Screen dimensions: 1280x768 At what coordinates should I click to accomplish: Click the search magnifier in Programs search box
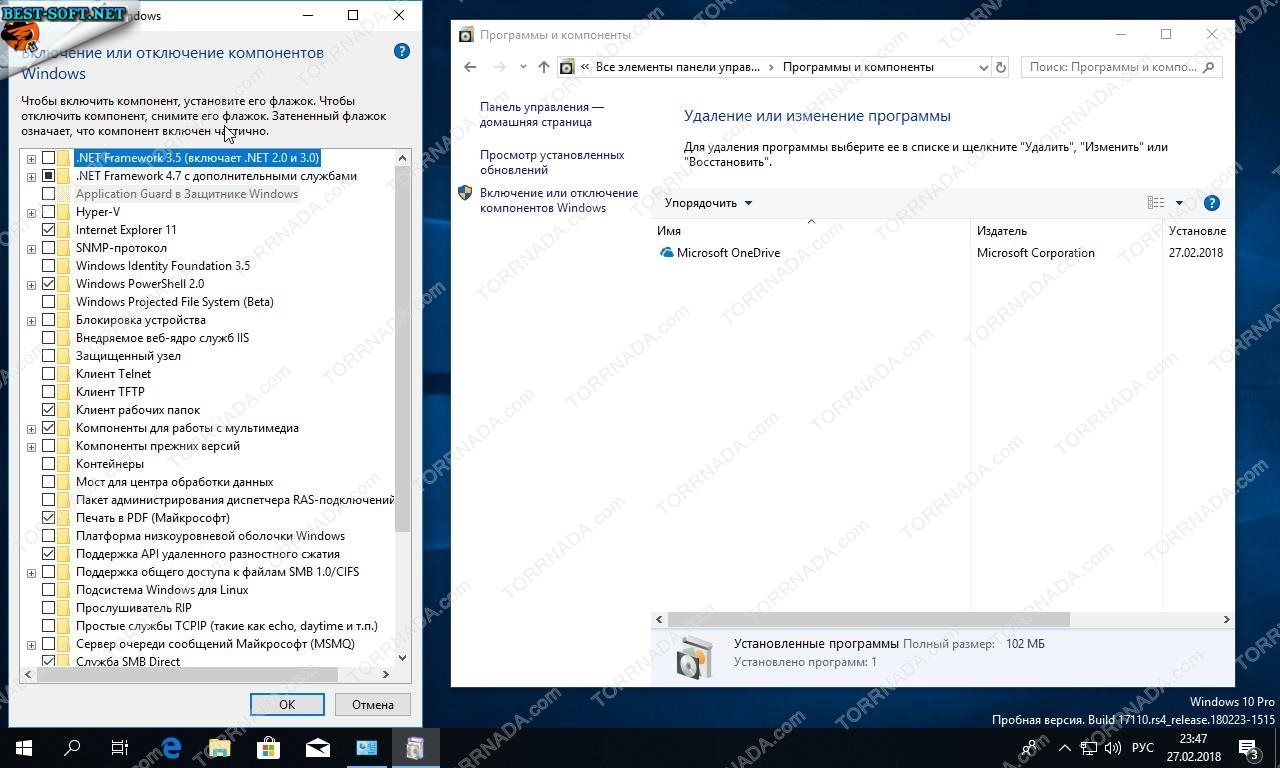tap(1208, 67)
